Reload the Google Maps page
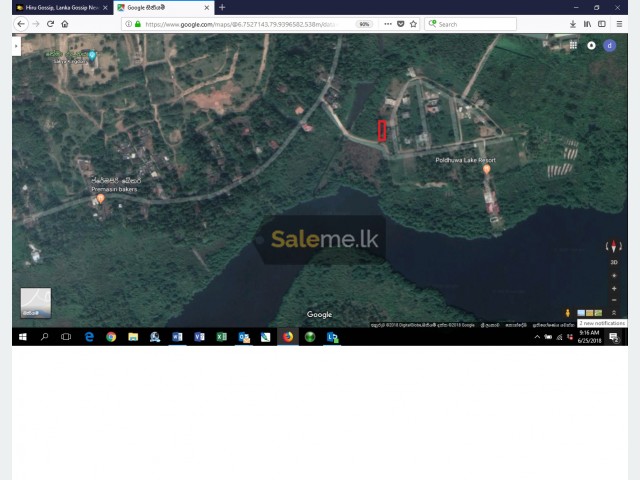 tap(50, 24)
